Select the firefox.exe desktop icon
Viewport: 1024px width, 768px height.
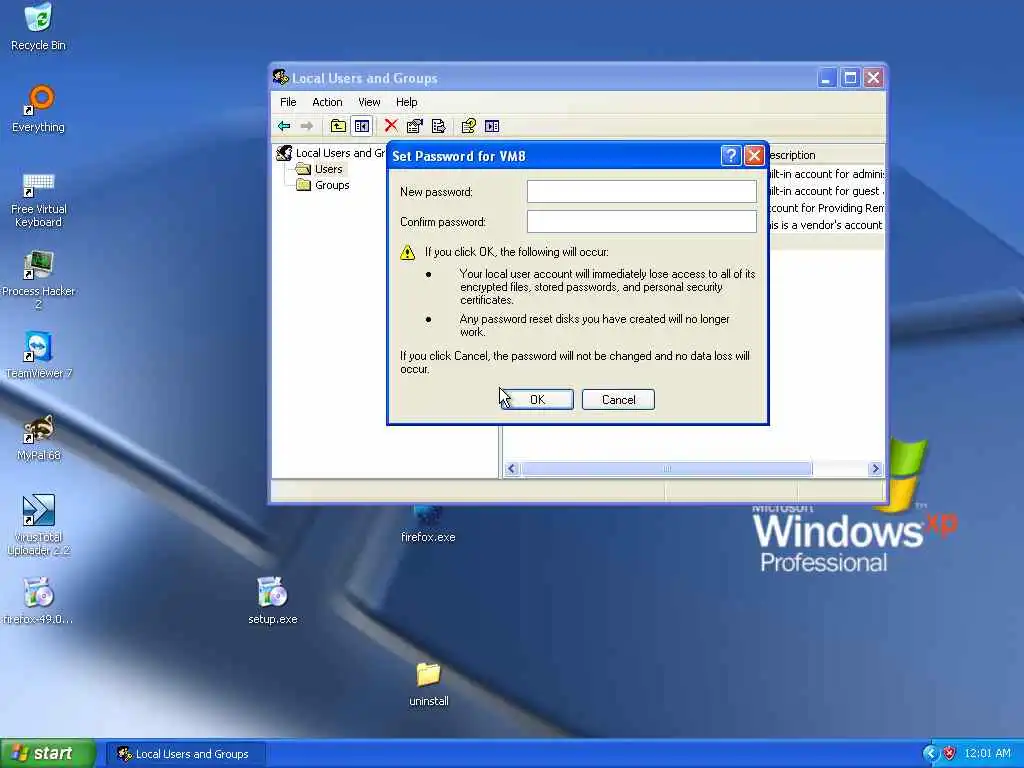(x=428, y=524)
